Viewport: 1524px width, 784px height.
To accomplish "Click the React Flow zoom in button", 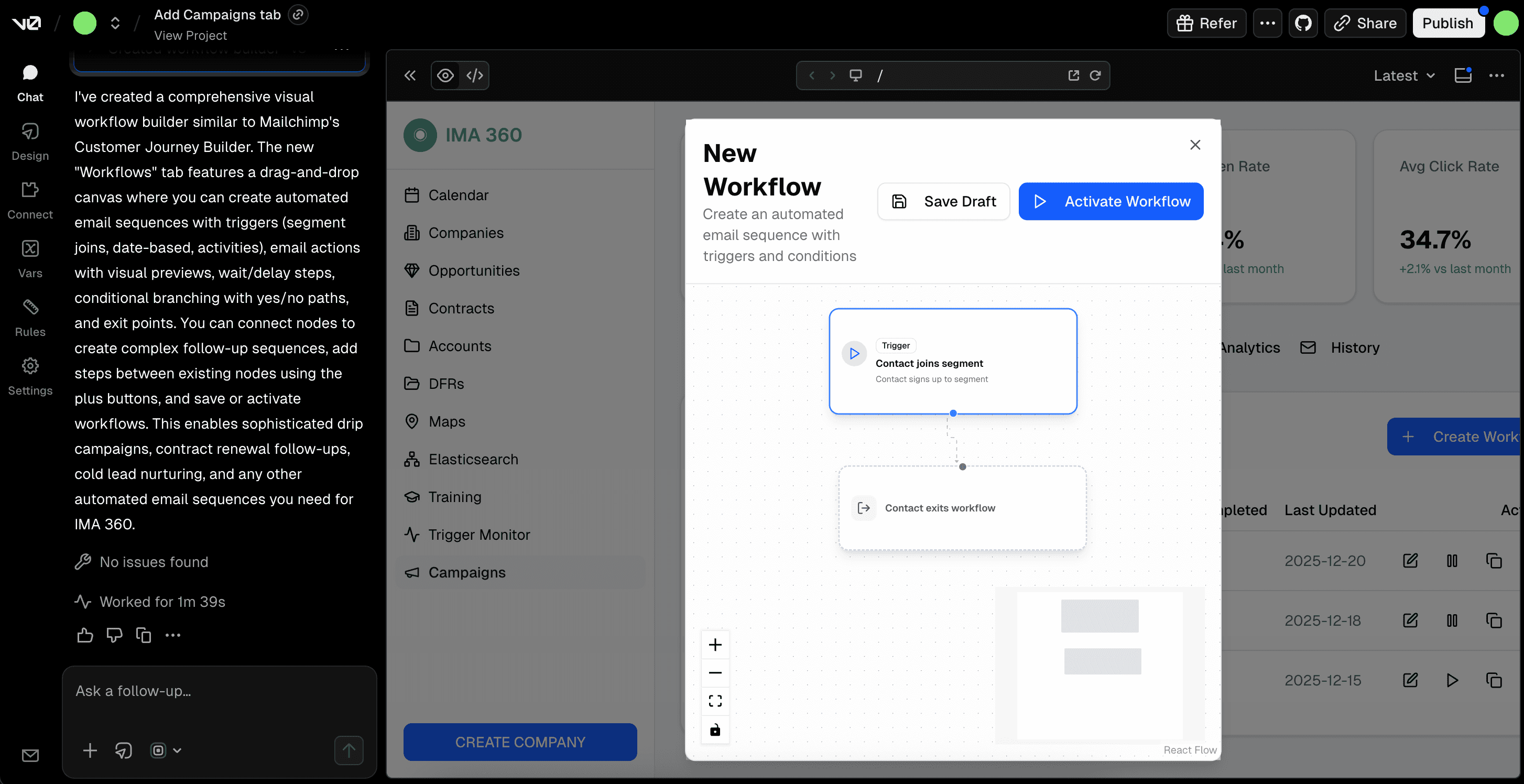I will tap(715, 645).
